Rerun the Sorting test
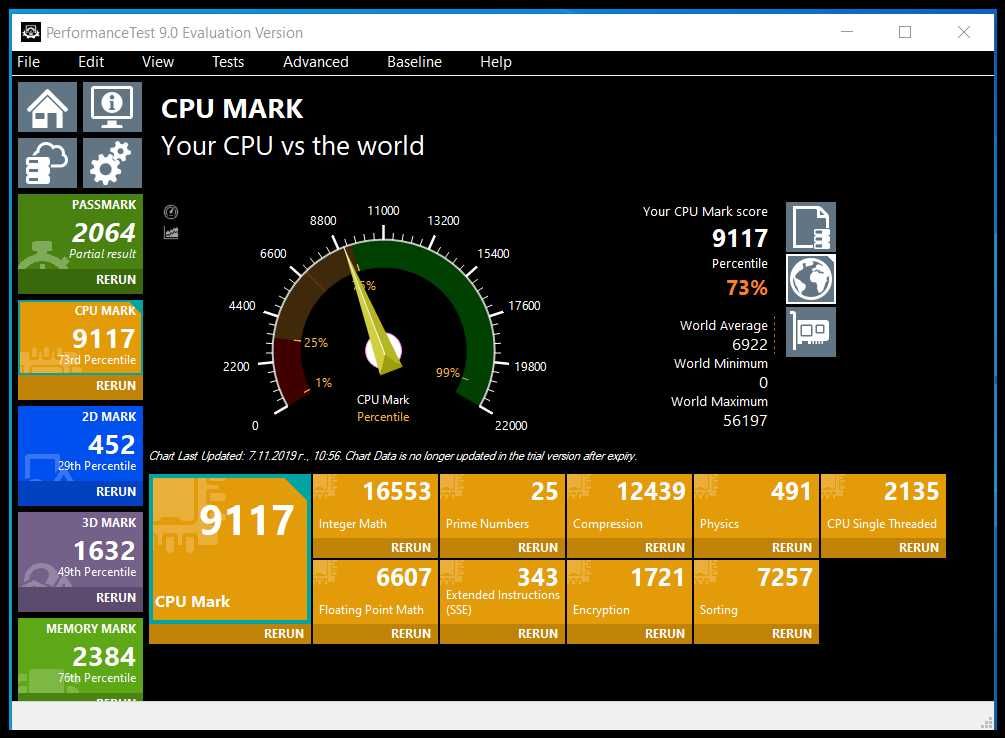Viewport: 1005px width, 738px height. tap(792, 633)
